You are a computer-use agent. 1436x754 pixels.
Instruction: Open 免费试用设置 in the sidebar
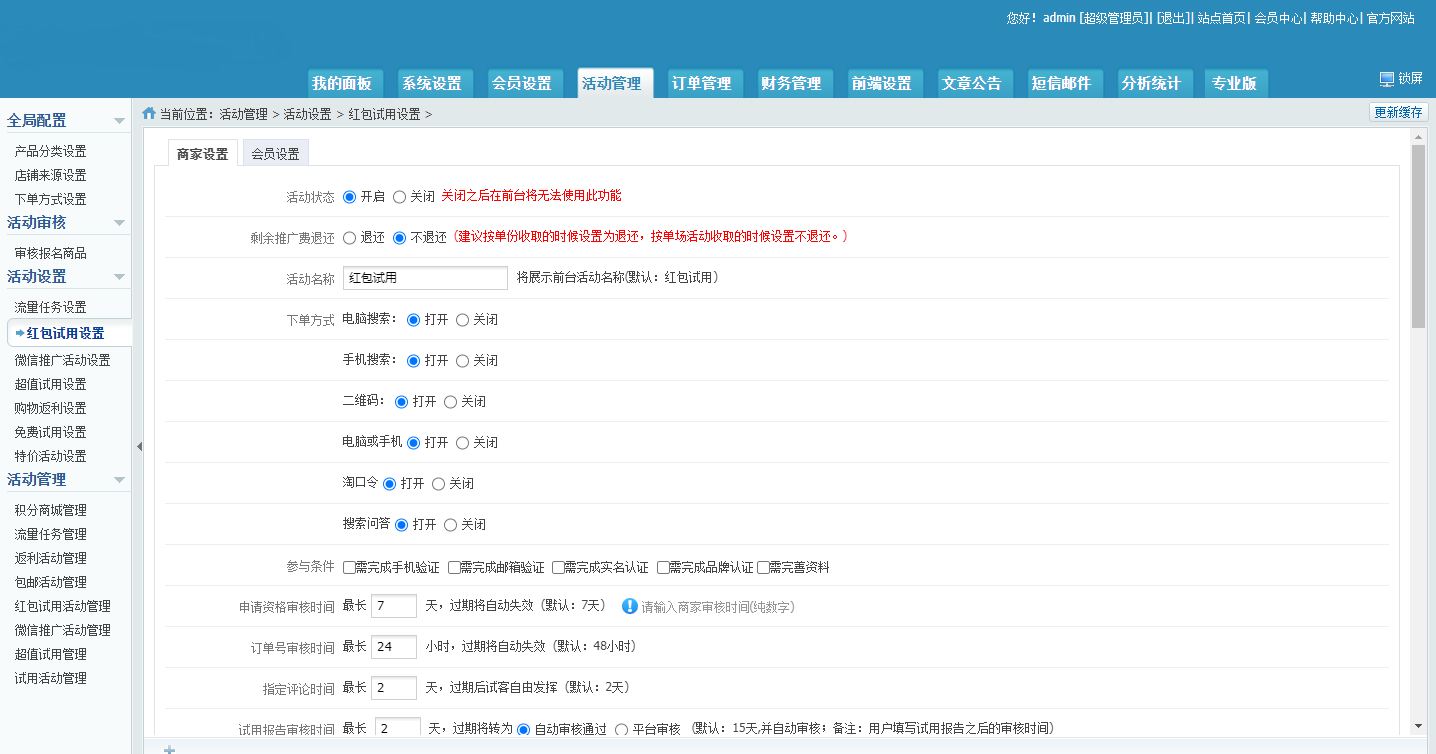[47, 432]
